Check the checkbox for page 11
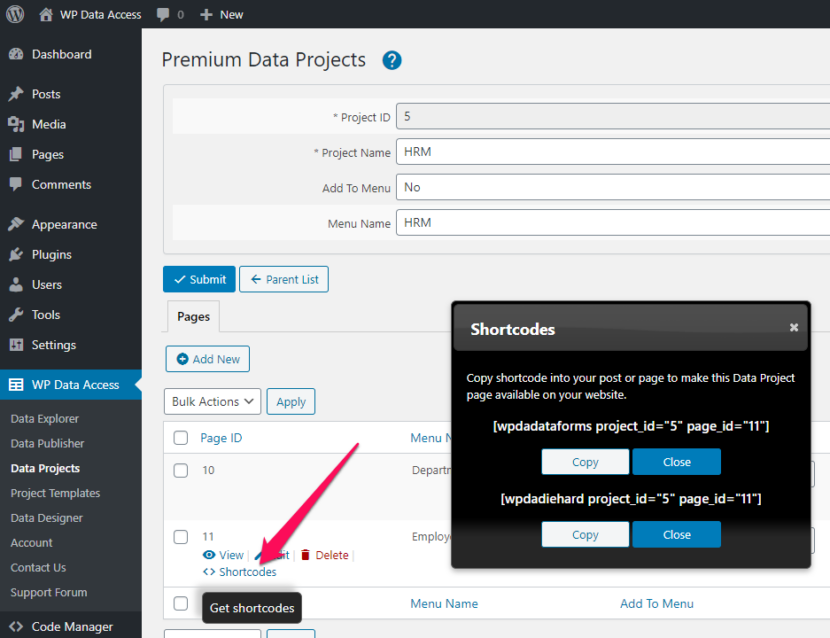The width and height of the screenshot is (830, 638). pos(179,536)
